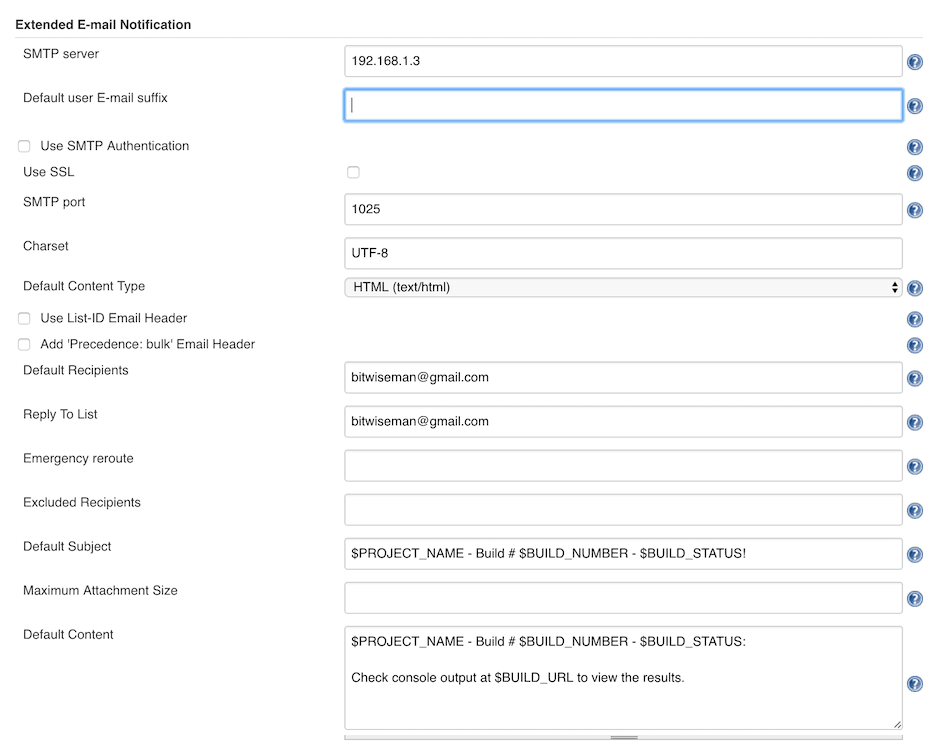This screenshot has width=936, height=747.
Task: Open help for Charset field
Action: click(x=914, y=253)
